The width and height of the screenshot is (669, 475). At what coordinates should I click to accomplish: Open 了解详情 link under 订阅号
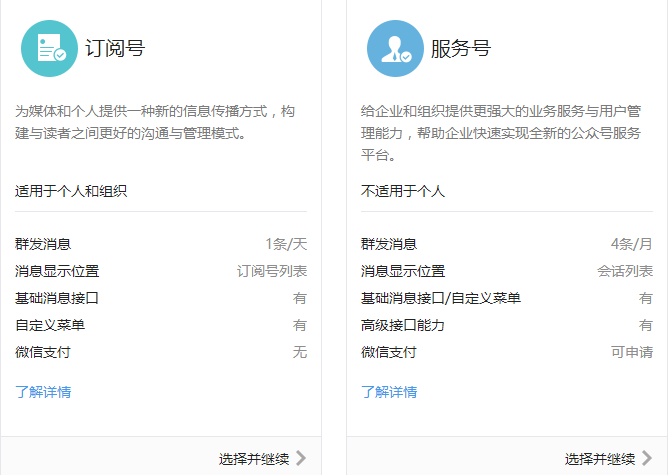(43, 392)
